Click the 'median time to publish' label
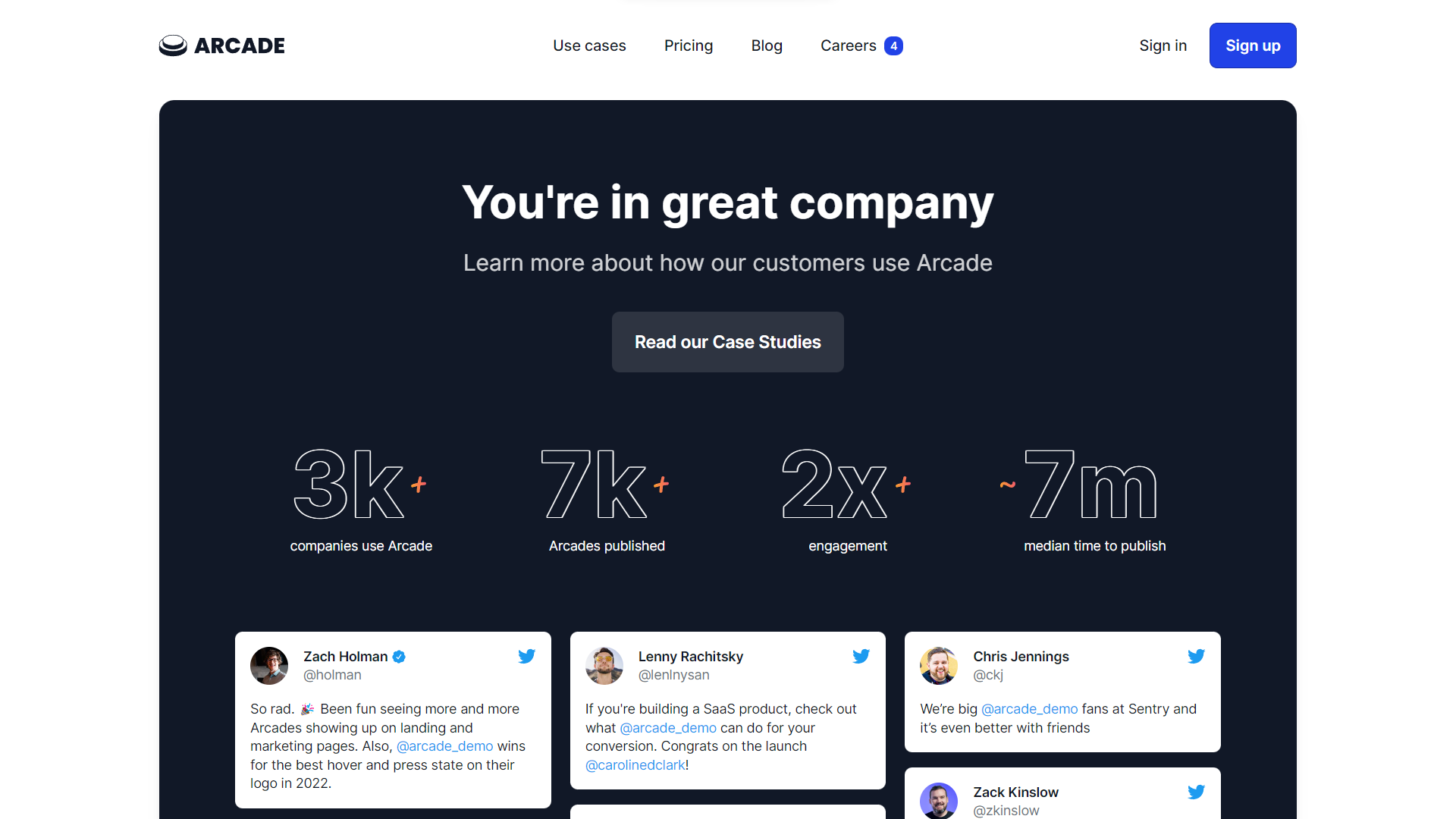The image size is (1456, 819). pyautogui.click(x=1095, y=546)
